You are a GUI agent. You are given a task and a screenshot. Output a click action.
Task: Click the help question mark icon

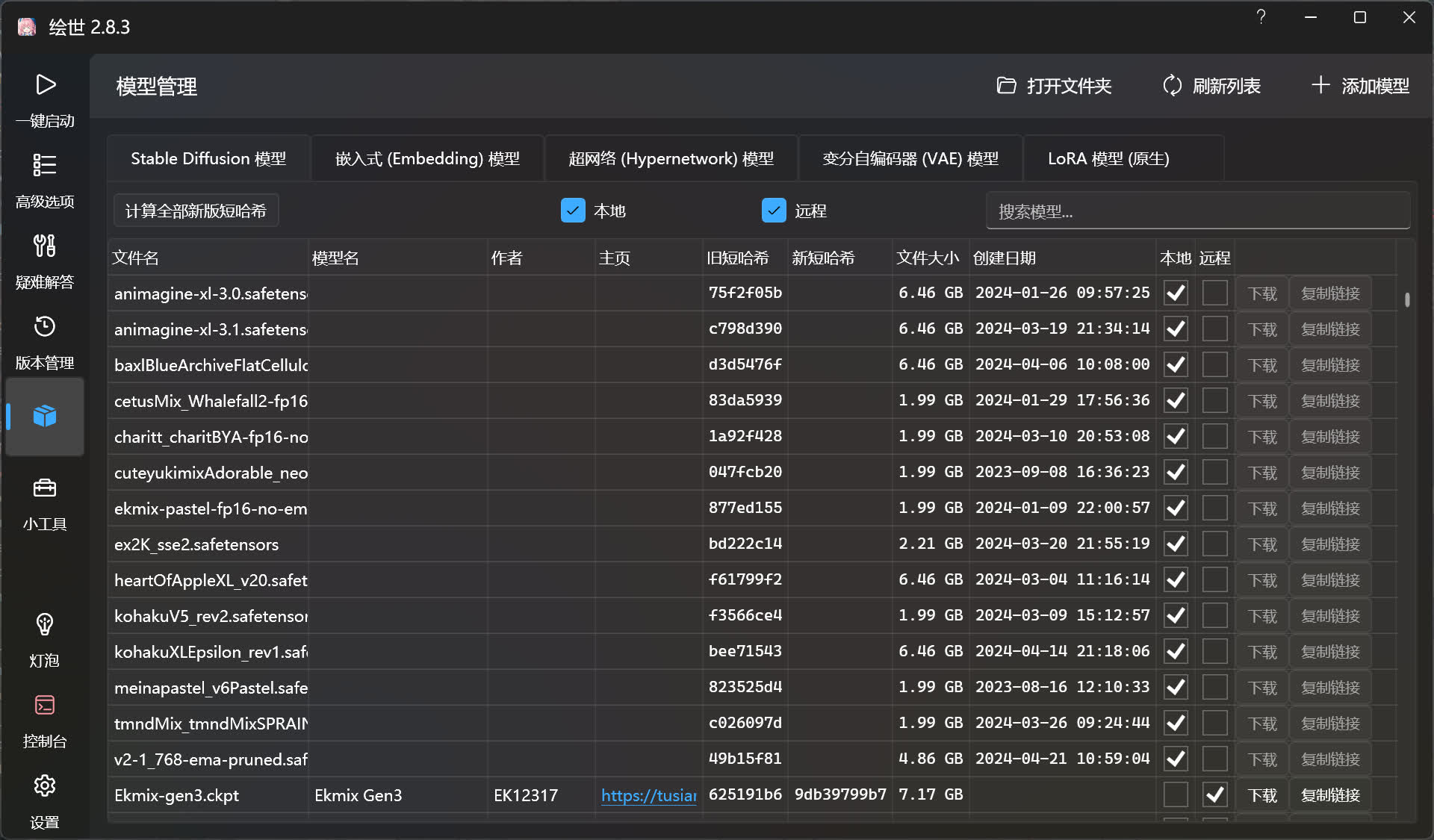pyautogui.click(x=1261, y=17)
